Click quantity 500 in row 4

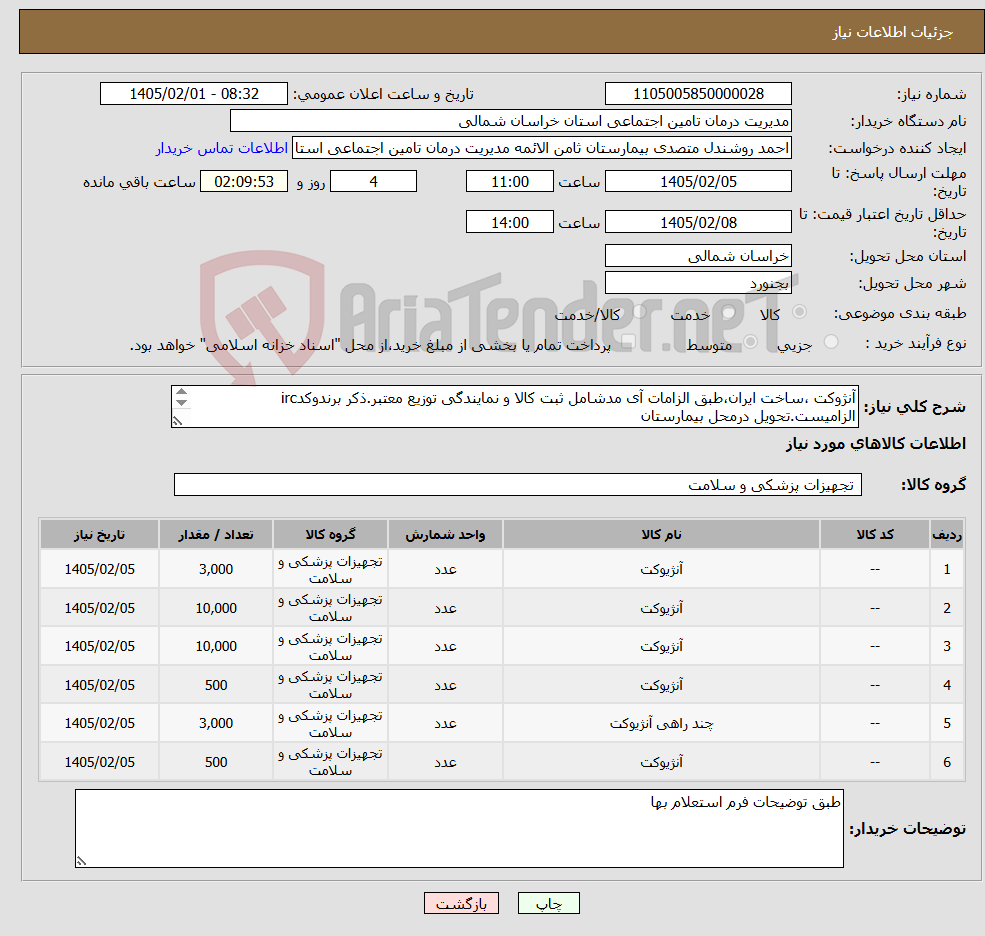(215, 685)
